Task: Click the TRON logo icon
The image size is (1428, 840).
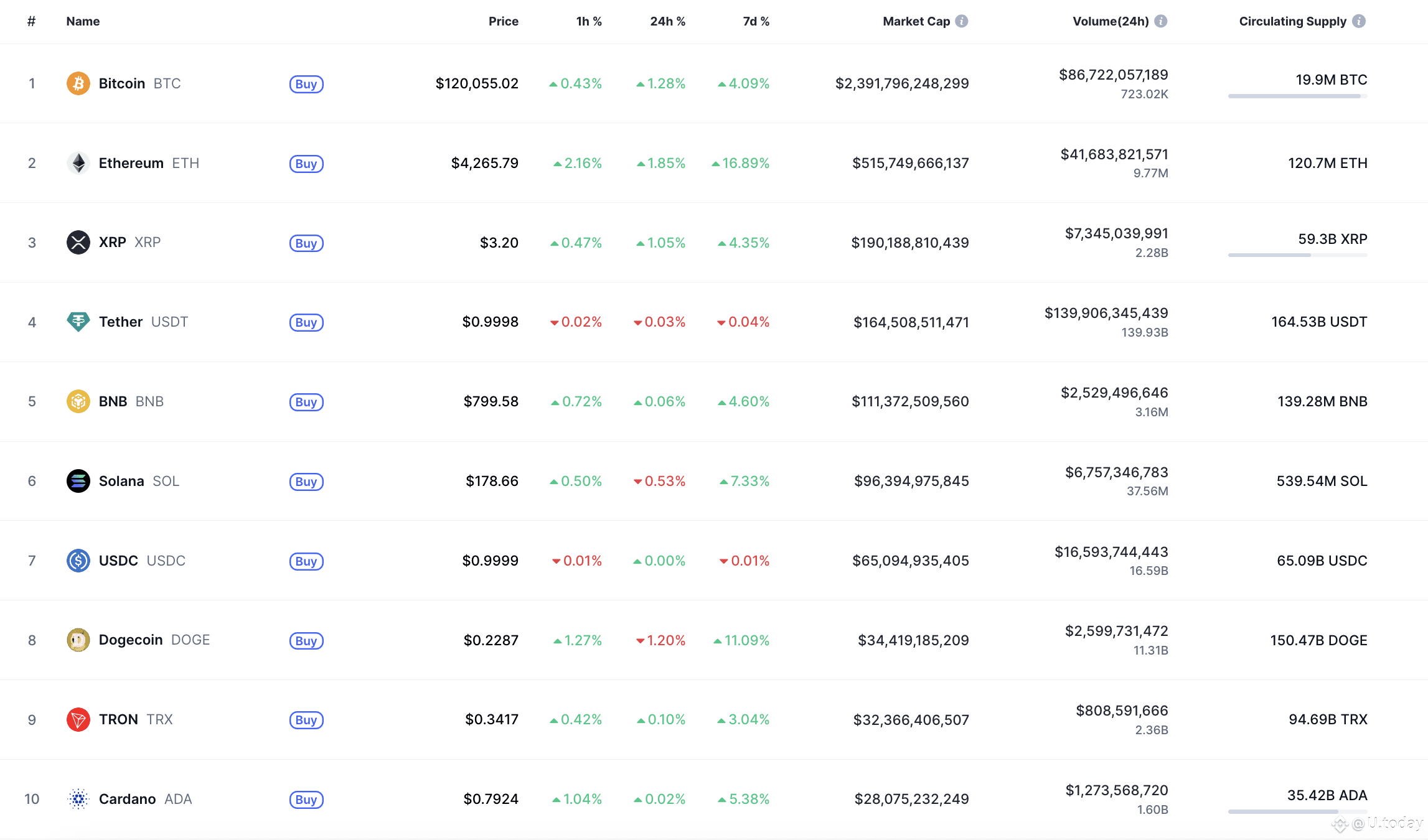Action: 78,720
